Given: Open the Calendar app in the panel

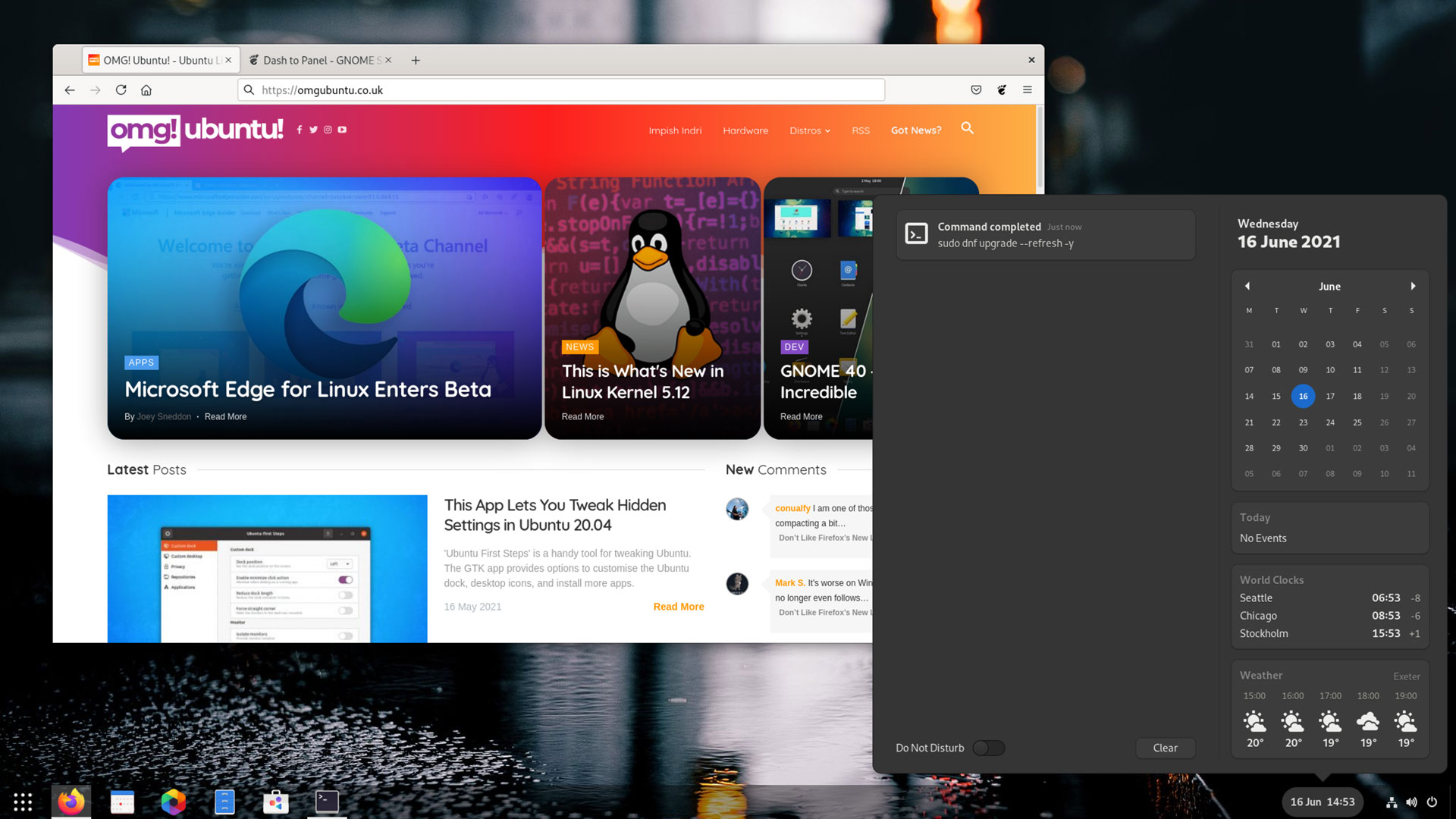Looking at the screenshot, I should tap(122, 802).
